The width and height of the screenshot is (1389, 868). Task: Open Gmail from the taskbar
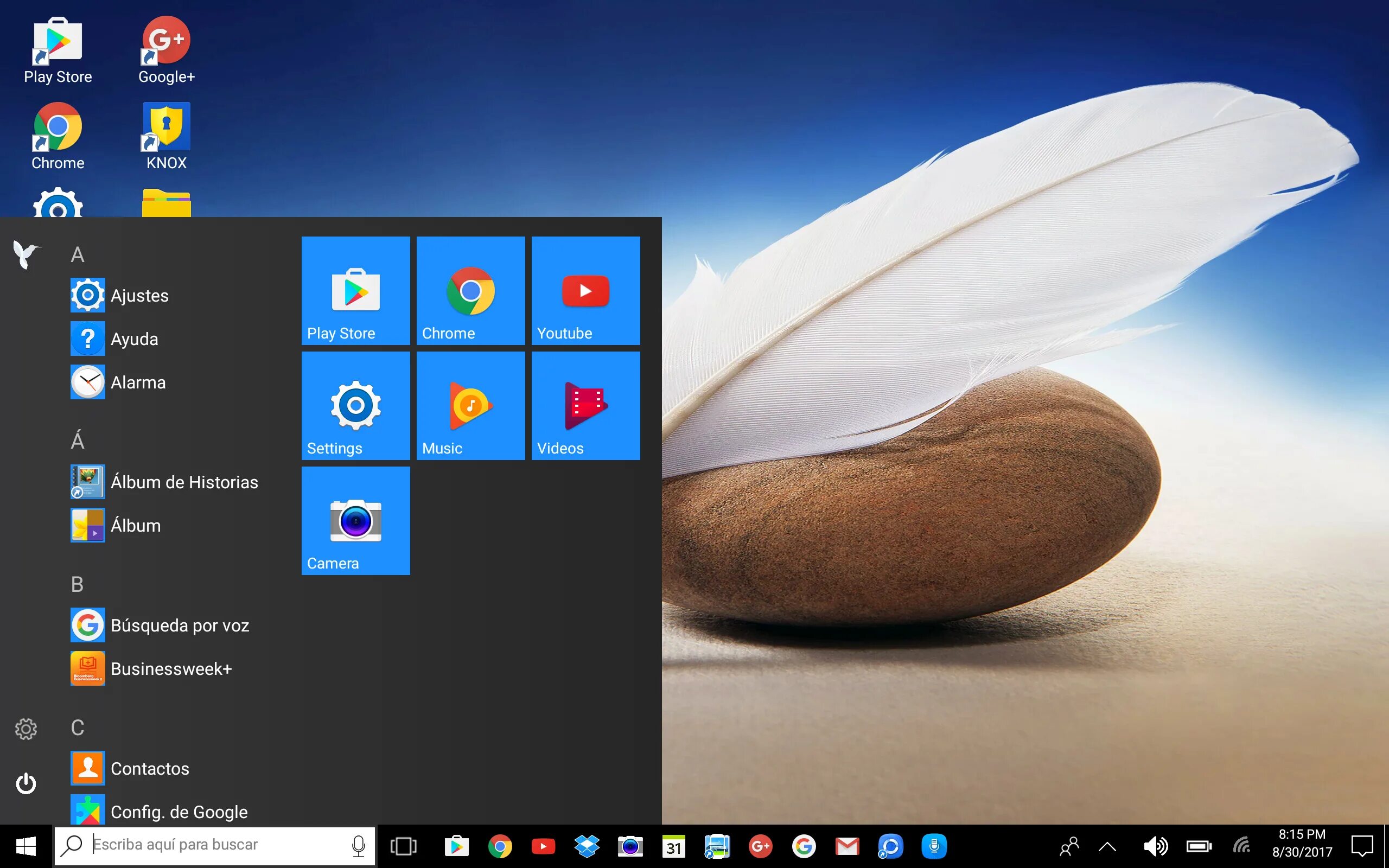(x=847, y=846)
